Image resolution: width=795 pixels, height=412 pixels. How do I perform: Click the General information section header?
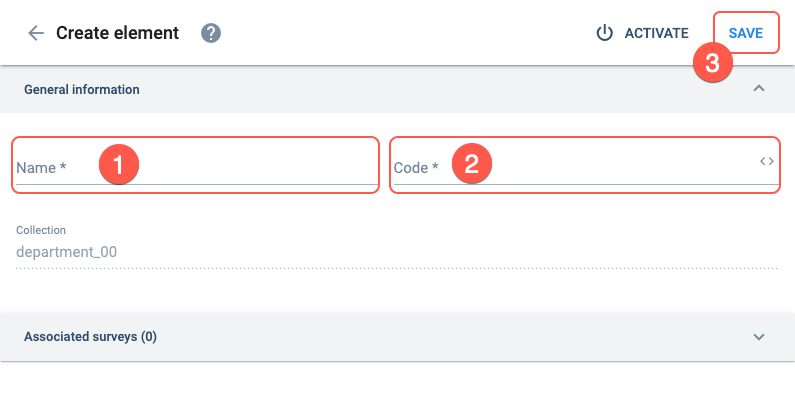coord(398,89)
